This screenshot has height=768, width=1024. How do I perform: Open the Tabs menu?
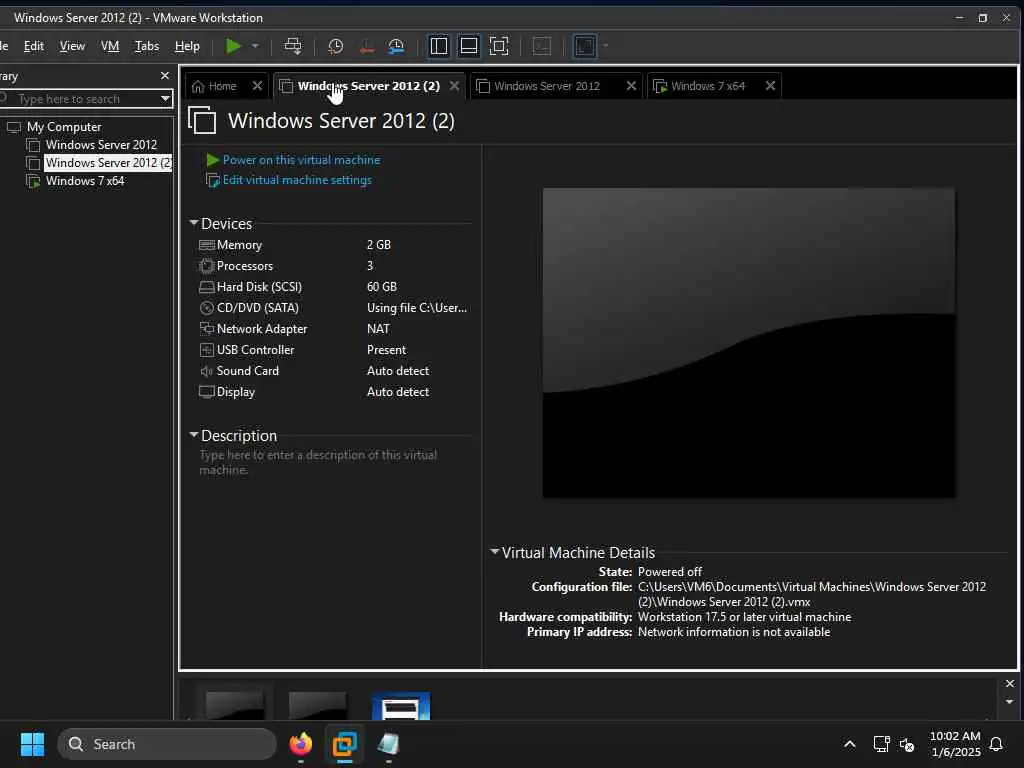147,46
